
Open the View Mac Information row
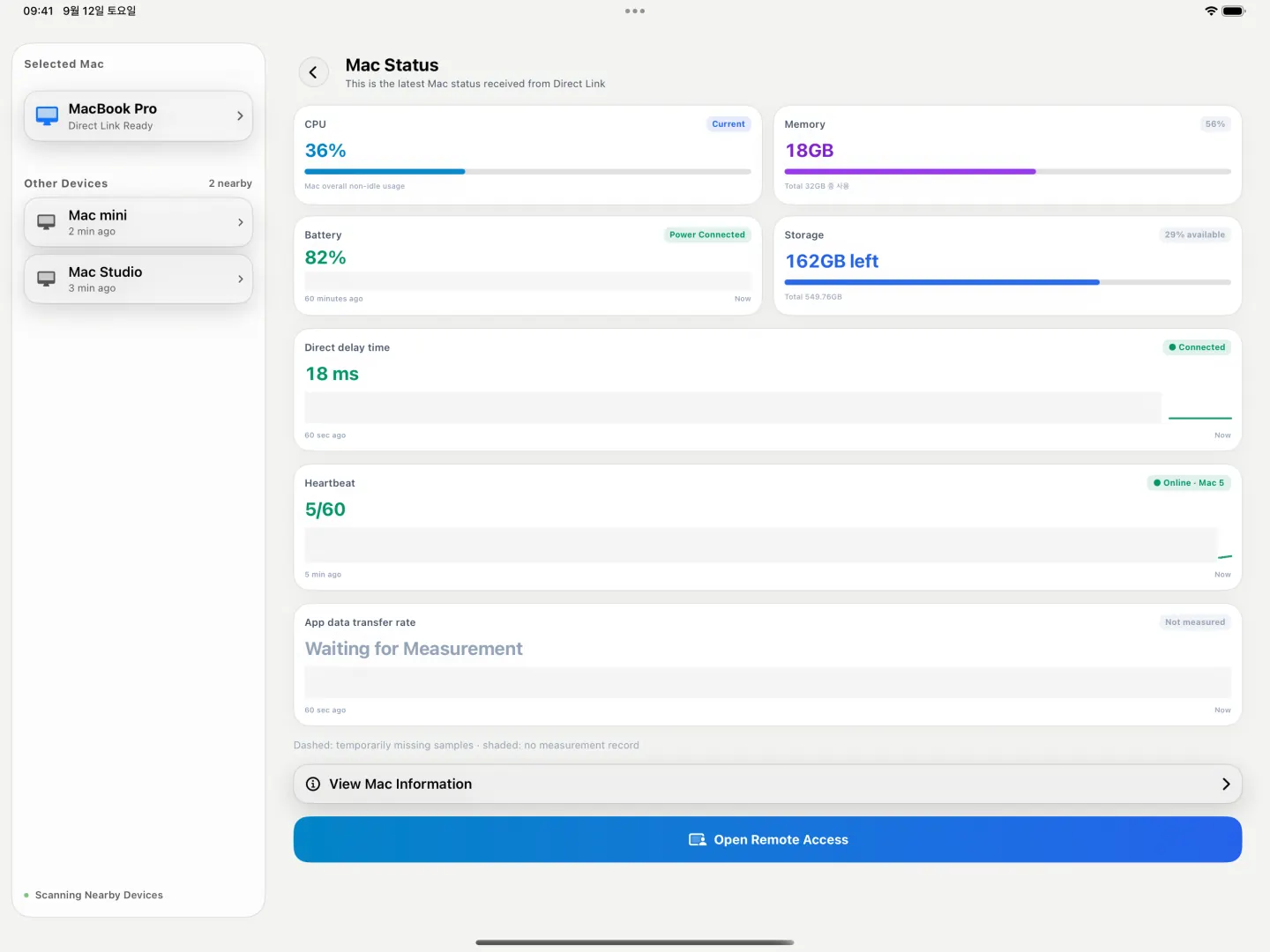click(767, 784)
